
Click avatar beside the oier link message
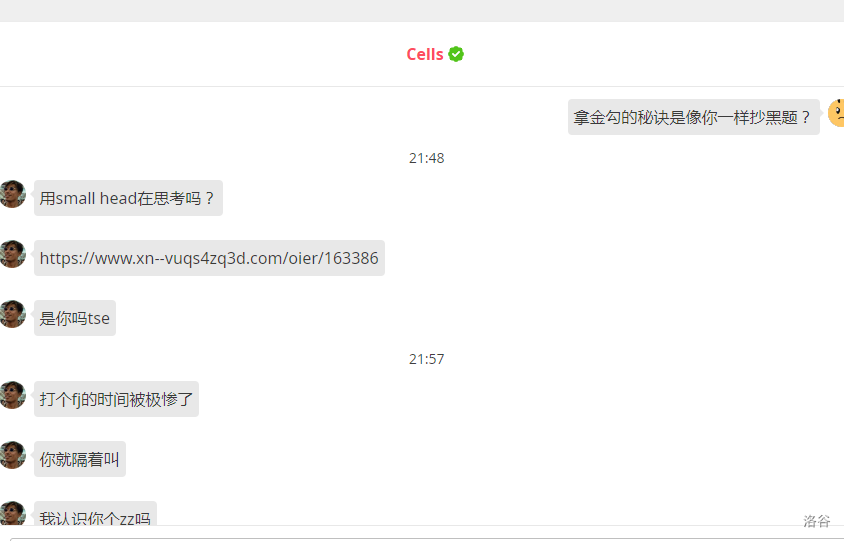tap(12, 254)
